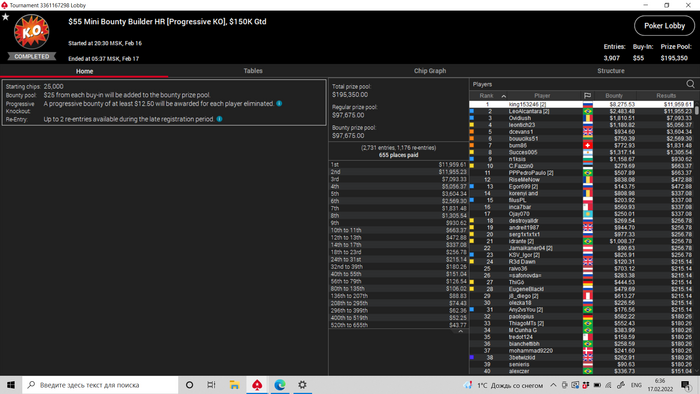The image size is (700, 394).
Task: Click the K.O. tournament logo
Action: click(31, 32)
